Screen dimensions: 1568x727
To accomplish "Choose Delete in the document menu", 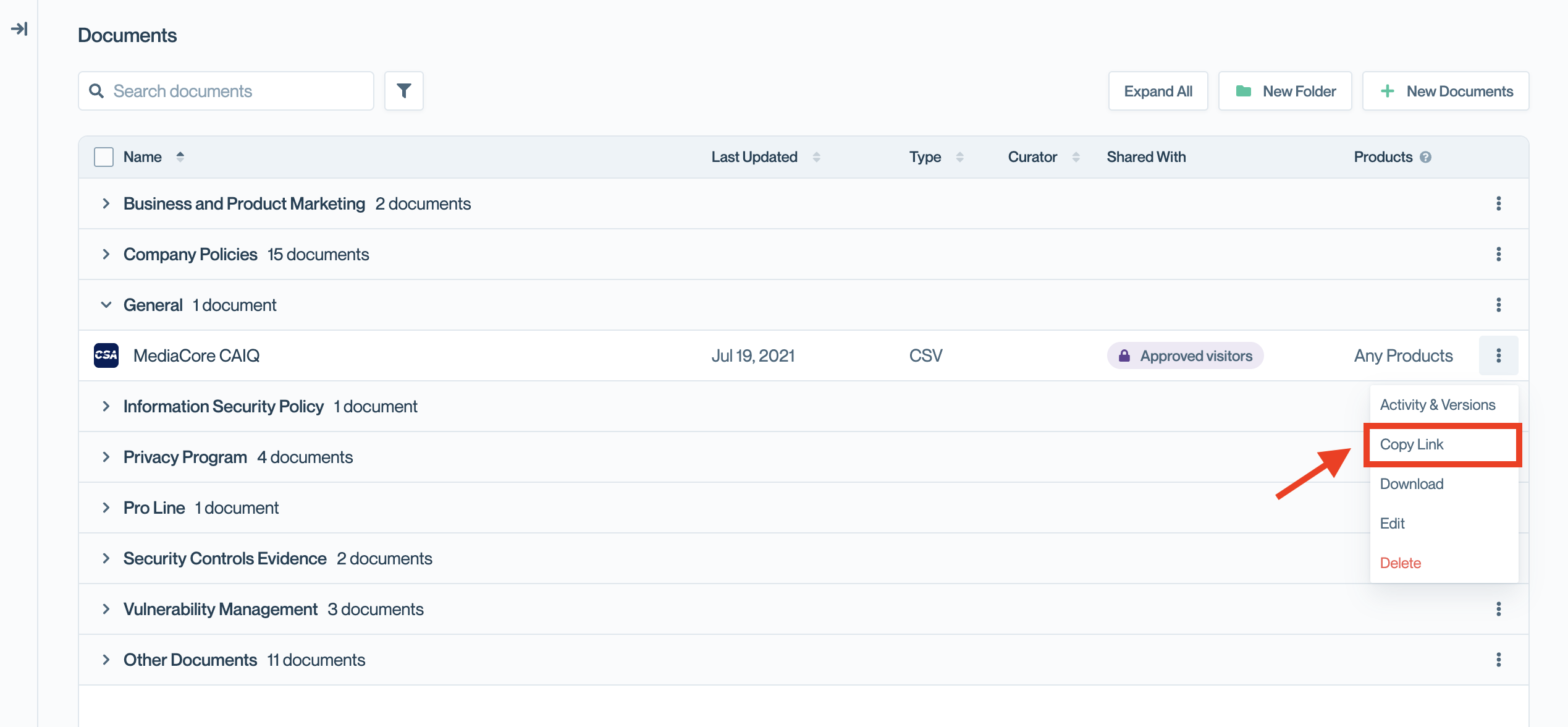I will (x=1401, y=563).
